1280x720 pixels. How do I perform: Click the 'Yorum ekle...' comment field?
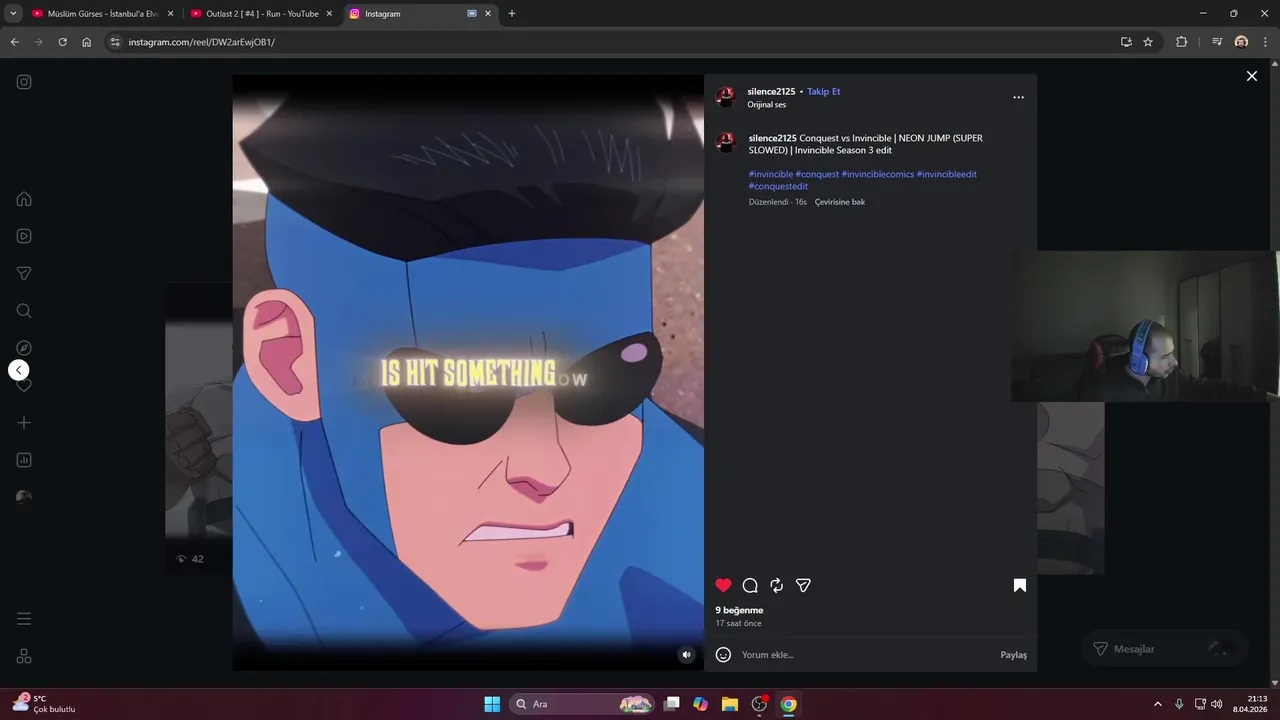(865, 655)
